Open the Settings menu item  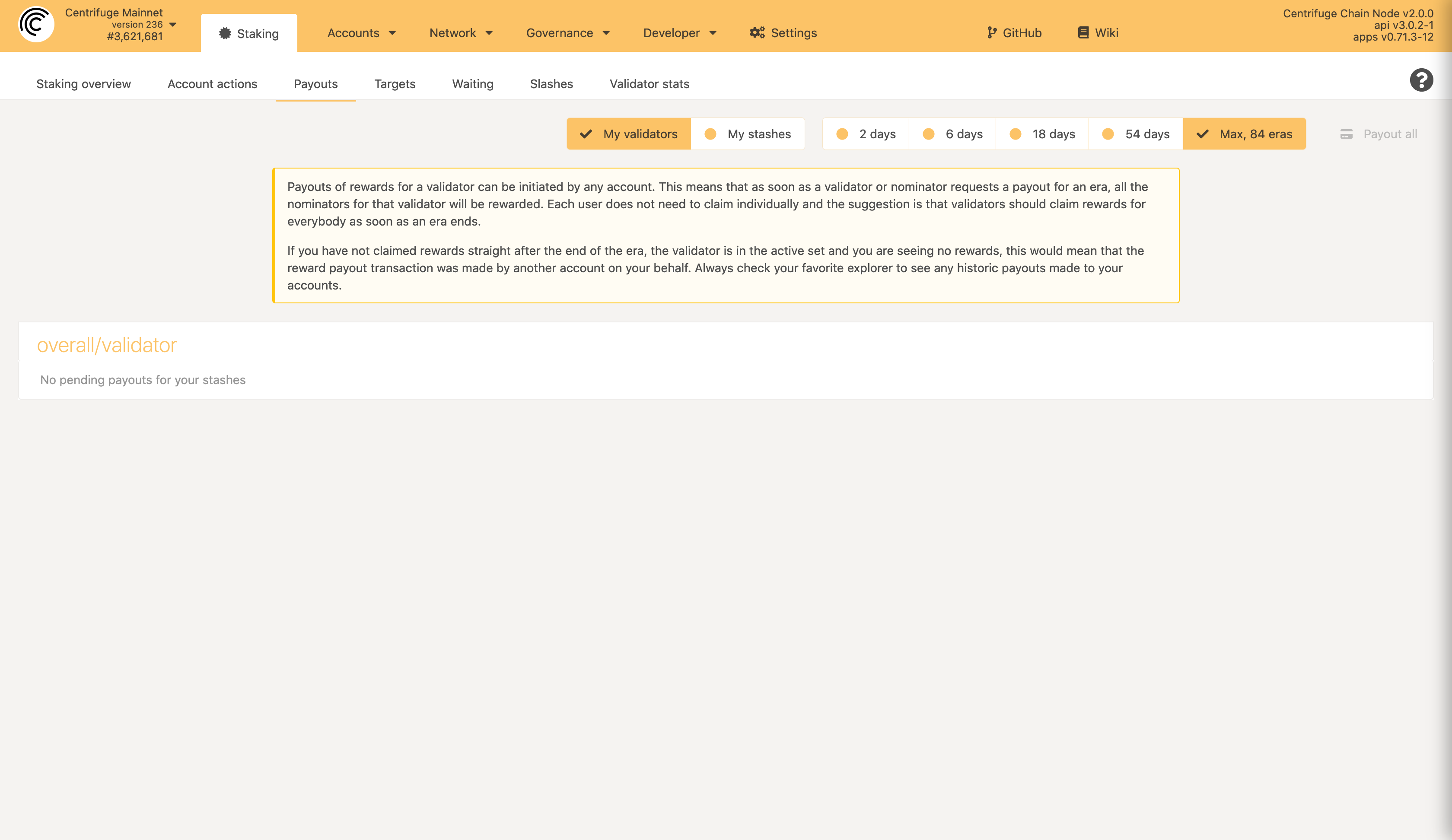click(783, 33)
